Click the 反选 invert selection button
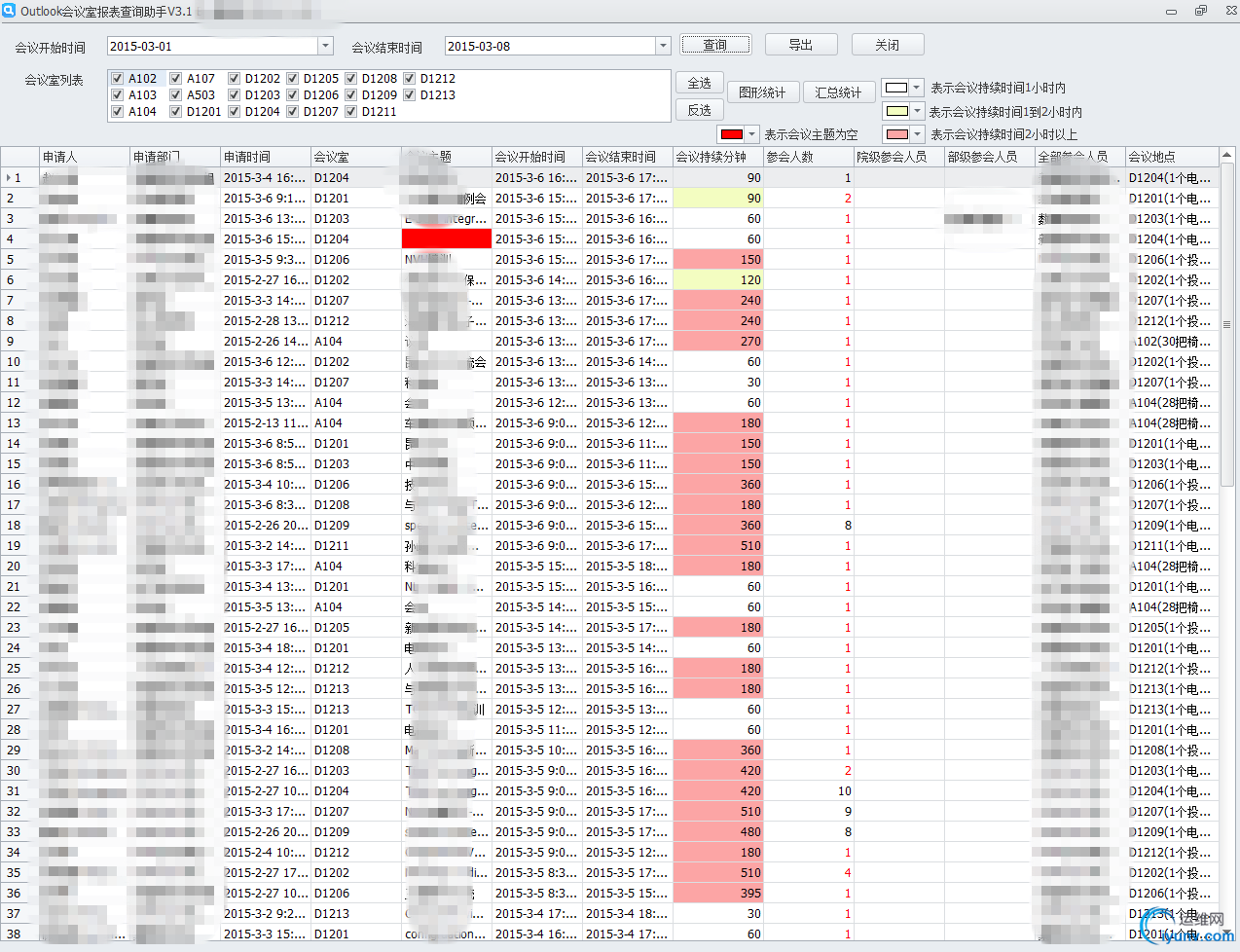This screenshot has width=1240, height=952. click(700, 110)
